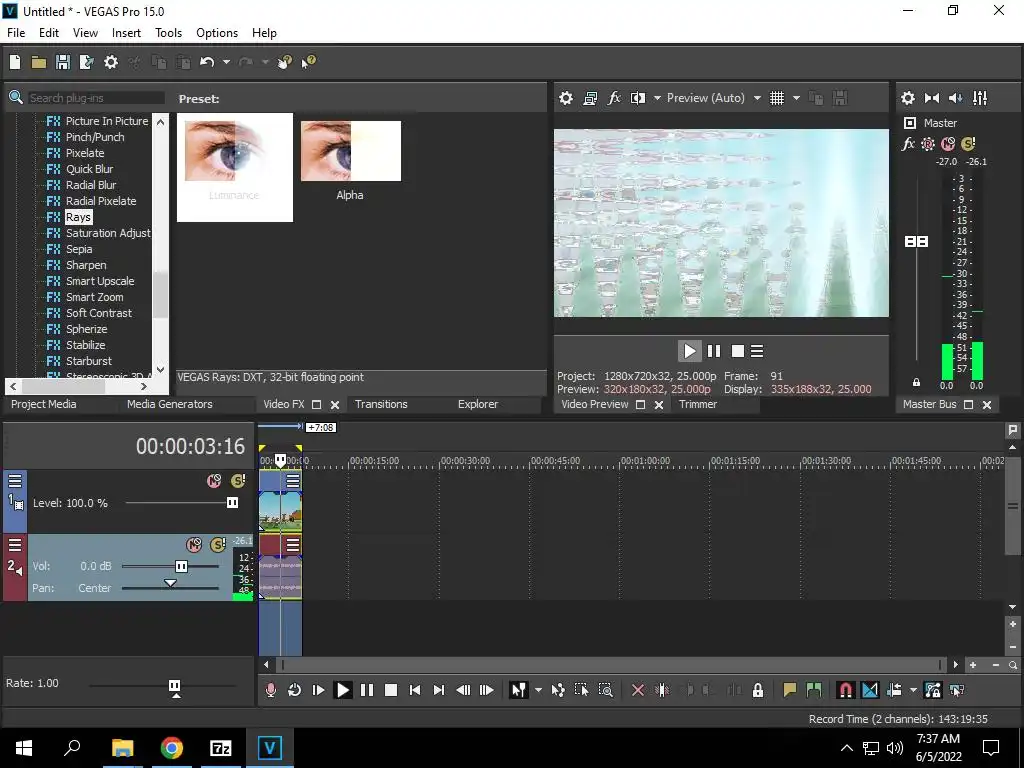Open the audio event's hamburger menu
Image resolution: width=1024 pixels, height=768 pixels.
293,545
